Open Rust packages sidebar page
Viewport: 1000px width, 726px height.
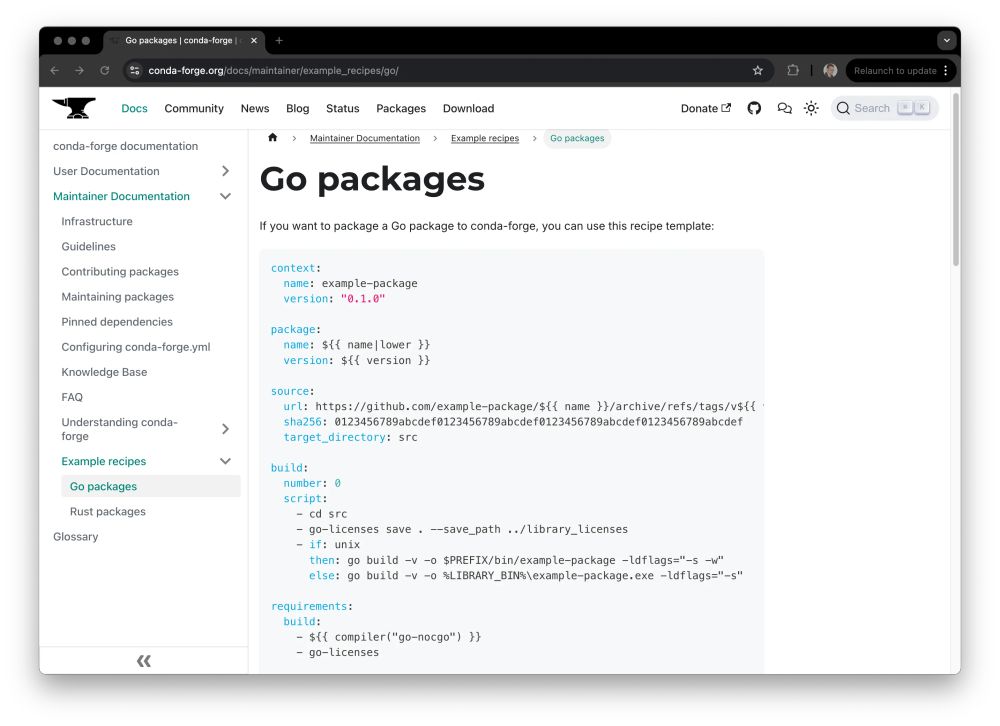click(x=108, y=512)
